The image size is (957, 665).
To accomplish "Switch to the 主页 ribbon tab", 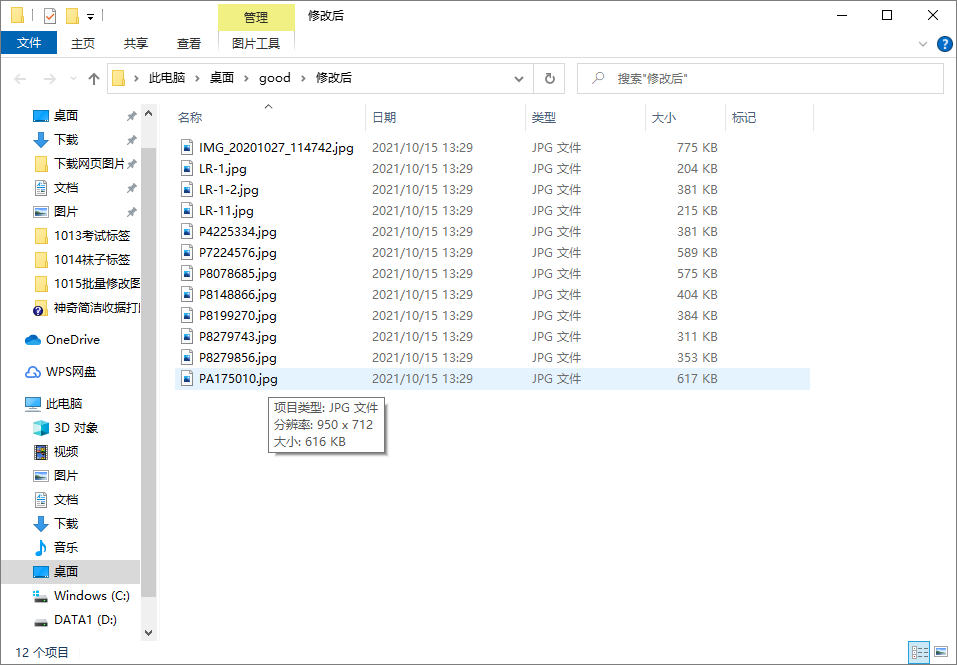I will pyautogui.click(x=83, y=43).
